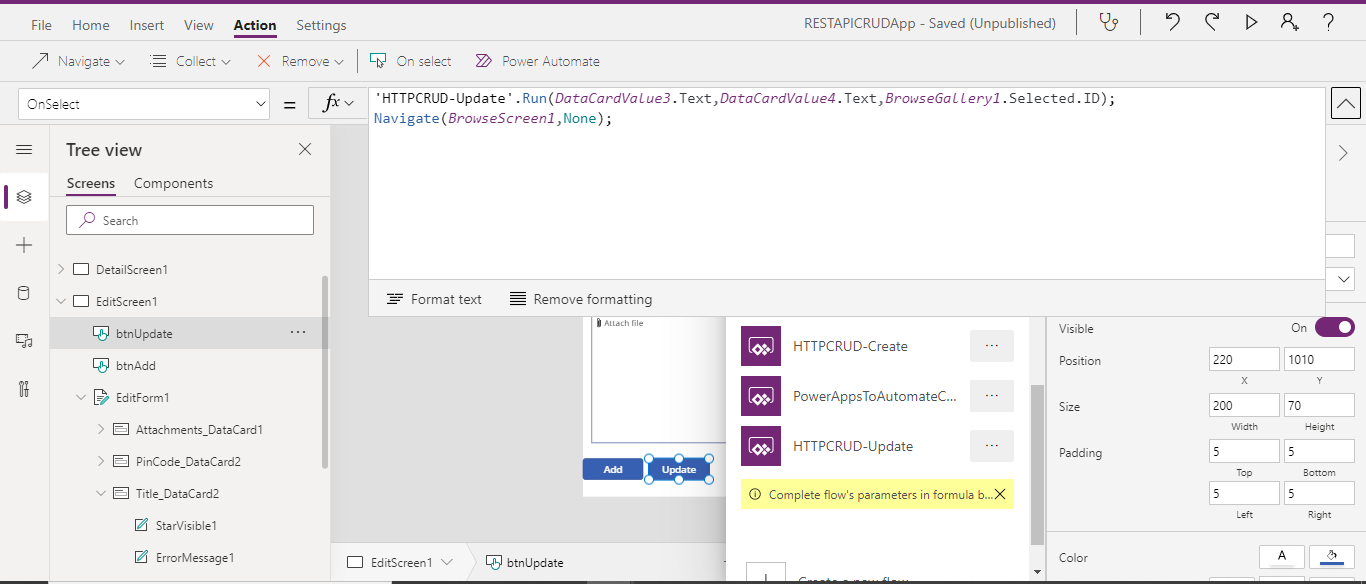Undo the last change

1171,22
